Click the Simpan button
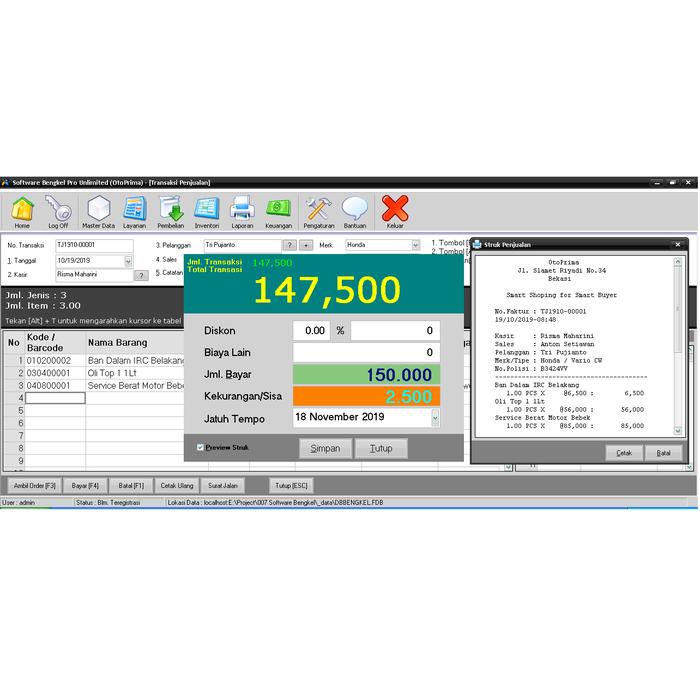Screen dimensions: 700x700 (325, 448)
